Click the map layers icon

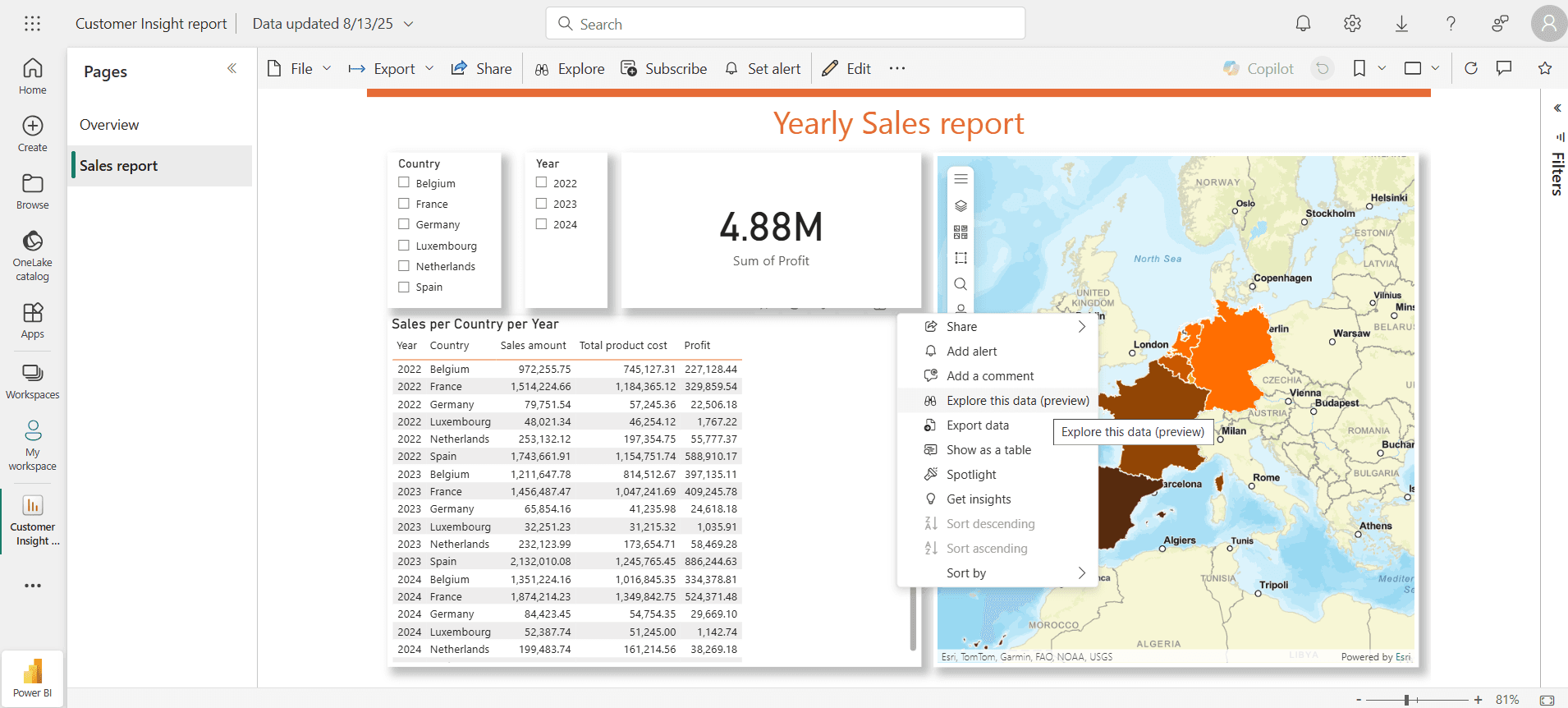(961, 205)
